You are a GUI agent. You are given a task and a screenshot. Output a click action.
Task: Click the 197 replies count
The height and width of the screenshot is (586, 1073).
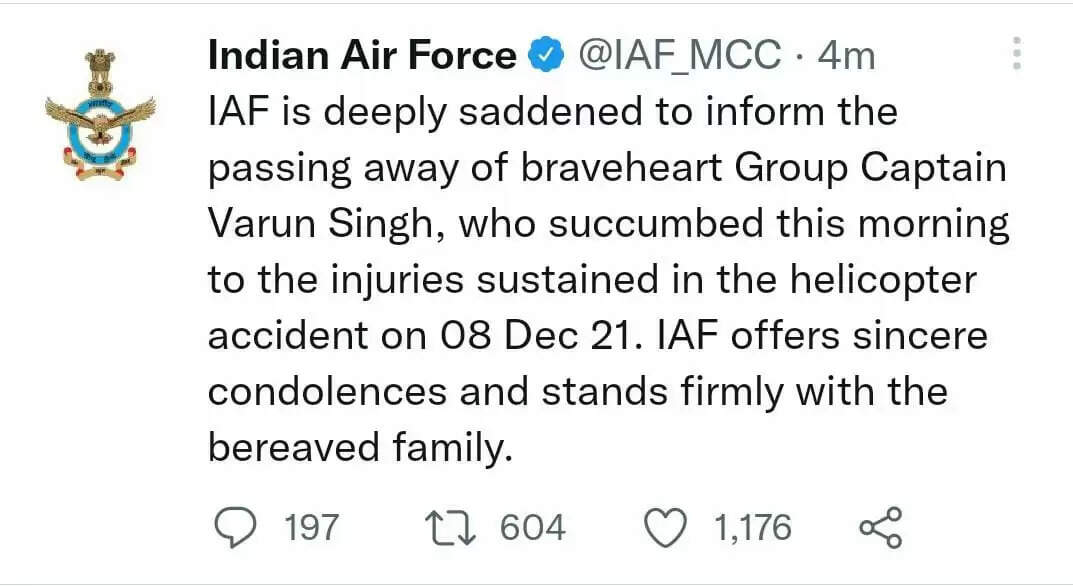click(x=311, y=528)
